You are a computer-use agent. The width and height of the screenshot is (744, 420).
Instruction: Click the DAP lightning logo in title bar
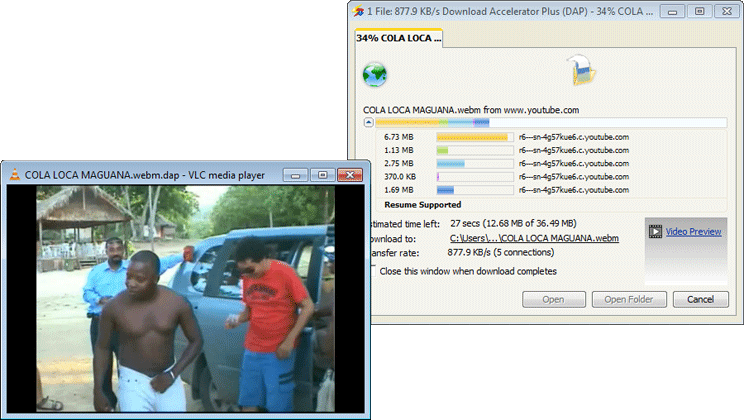click(358, 11)
